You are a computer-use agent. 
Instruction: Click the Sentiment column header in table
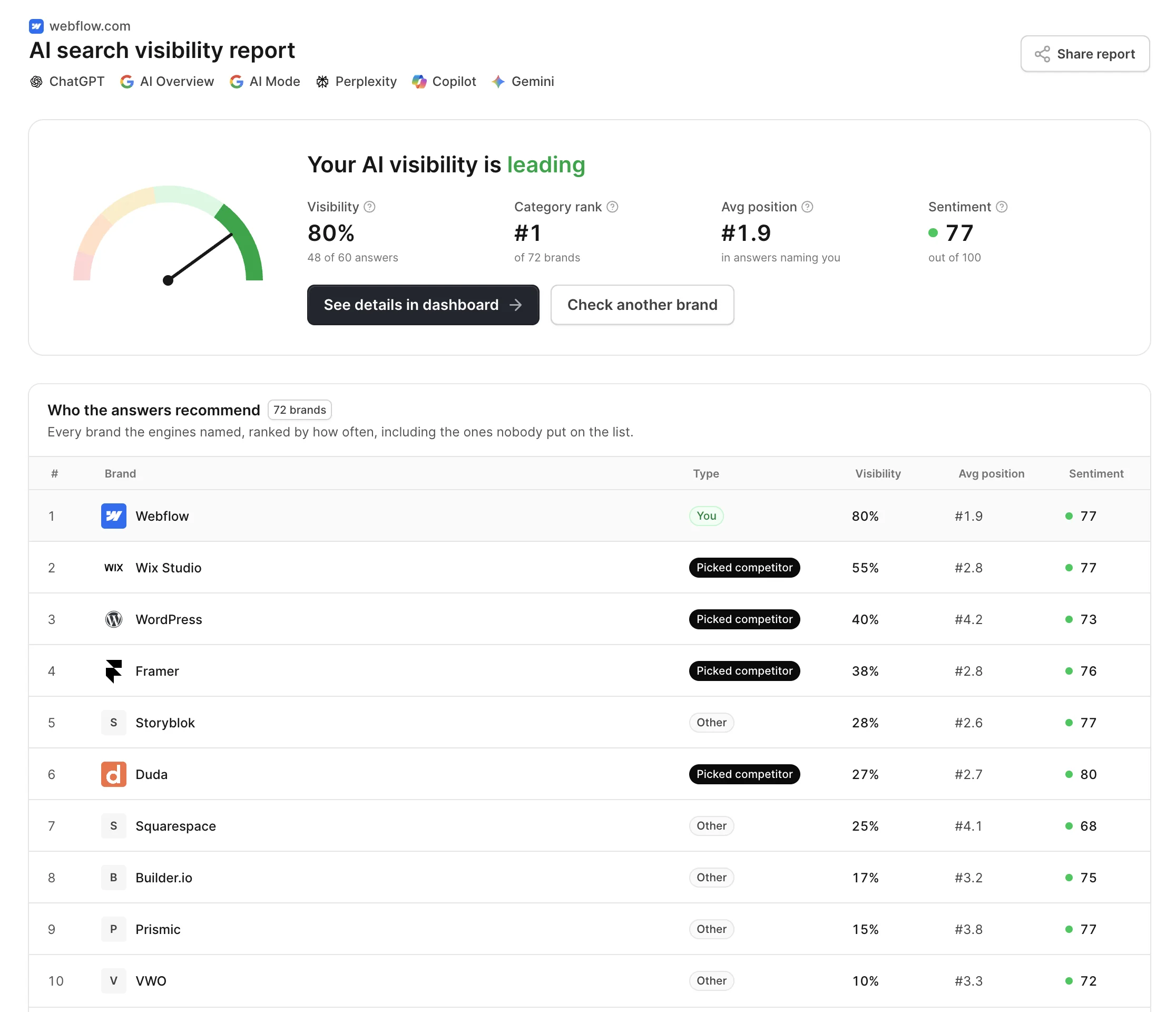pos(1096,474)
